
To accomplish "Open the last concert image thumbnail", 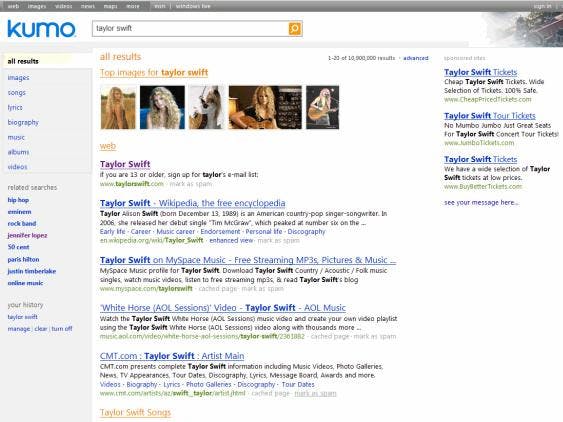I will (322, 107).
